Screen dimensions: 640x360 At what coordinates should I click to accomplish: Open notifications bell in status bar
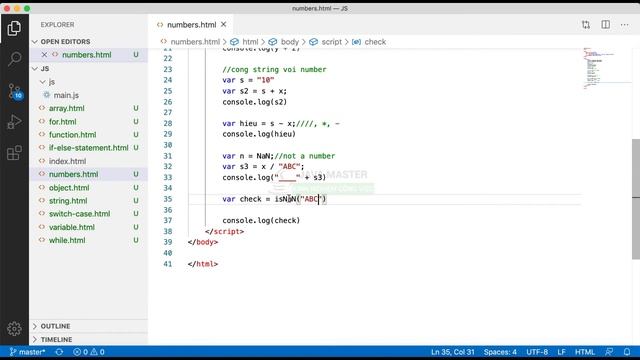[627, 352]
